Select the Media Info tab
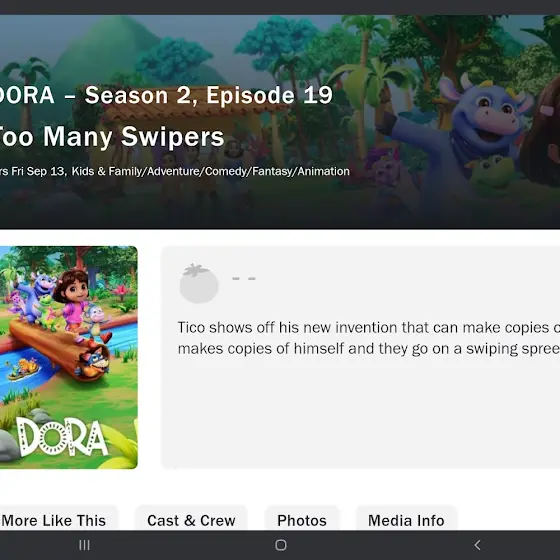This screenshot has width=560, height=560. (x=406, y=520)
